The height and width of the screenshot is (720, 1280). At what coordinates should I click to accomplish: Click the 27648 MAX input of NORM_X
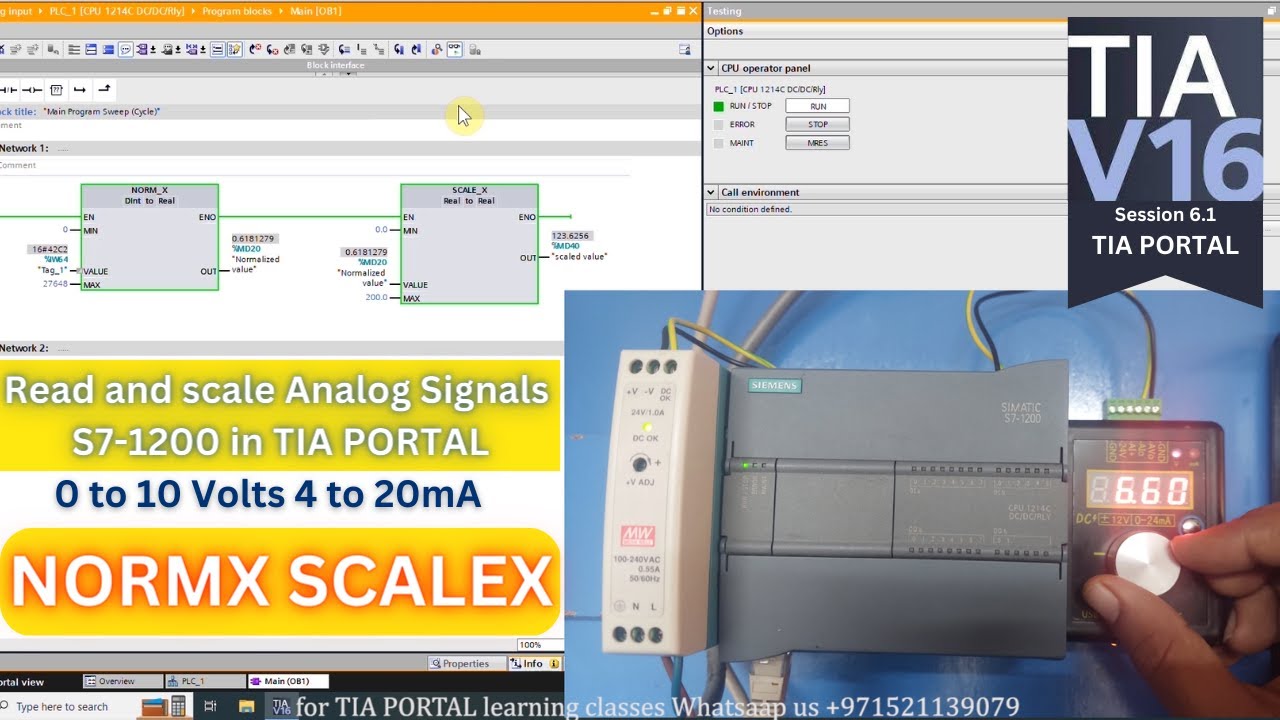55,284
